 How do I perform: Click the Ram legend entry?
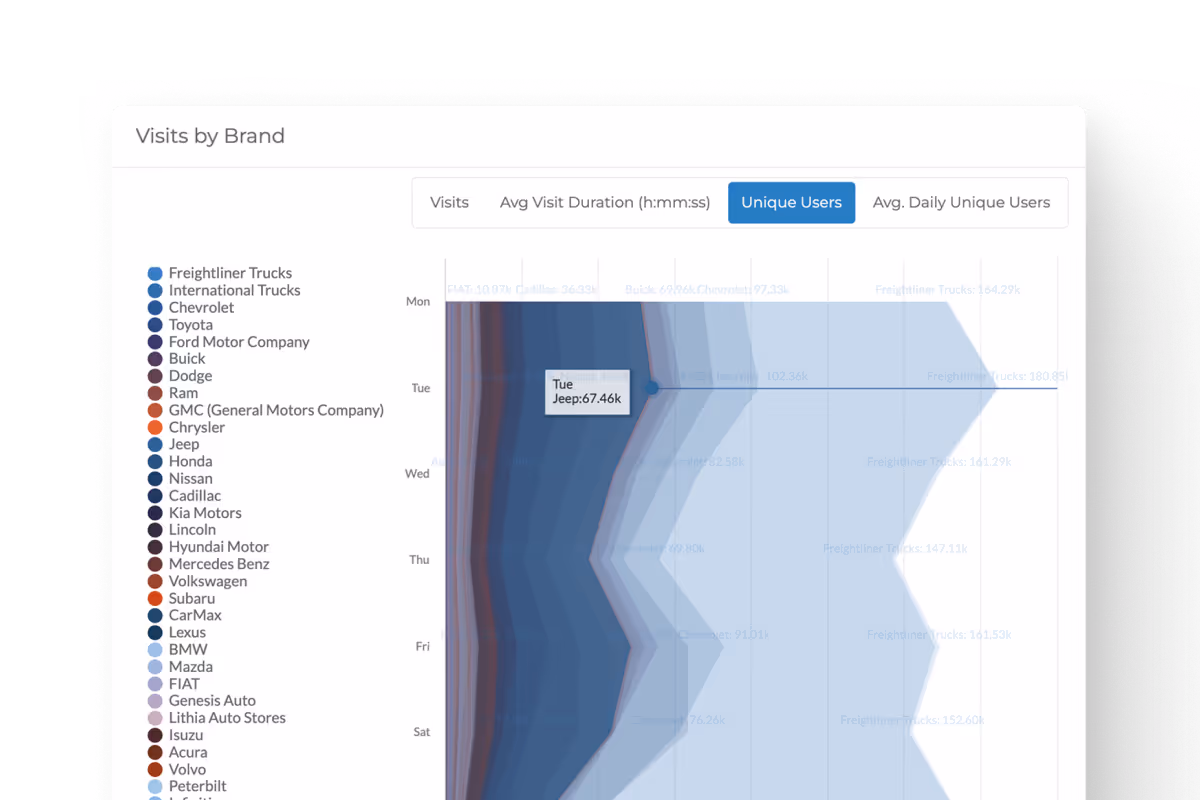(x=173, y=393)
